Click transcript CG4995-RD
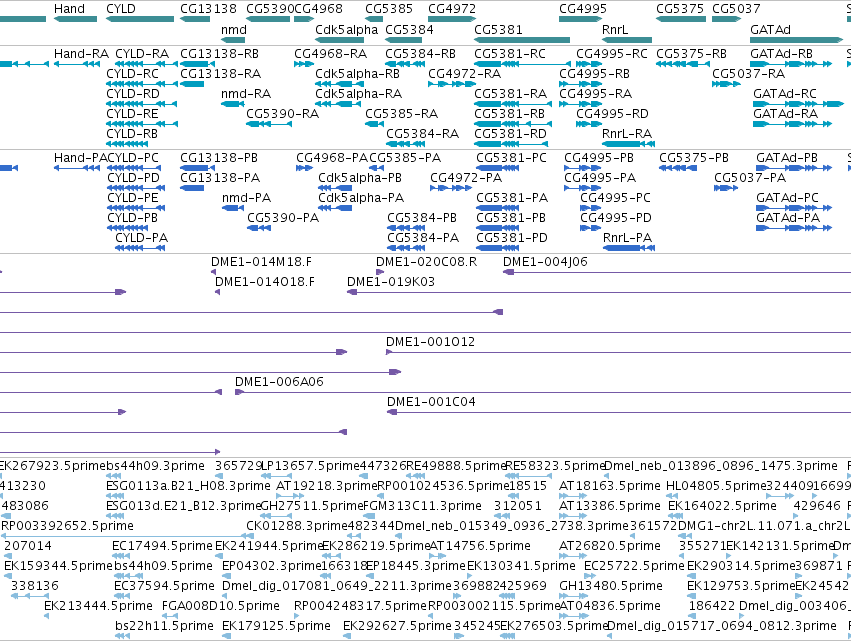Viewport: 851px width, 641px height. [x=612, y=114]
